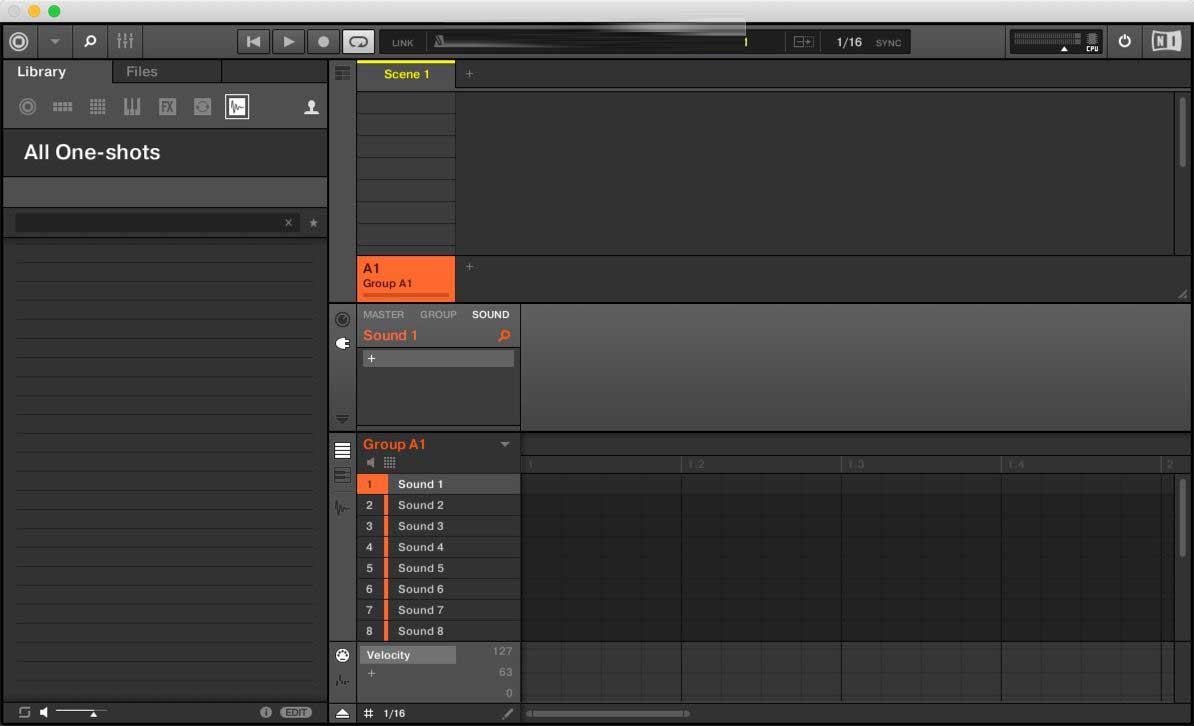Image resolution: width=1194 pixels, height=726 pixels.
Task: Toggle the browser magnifier icon in header
Action: pyautogui.click(x=90, y=41)
